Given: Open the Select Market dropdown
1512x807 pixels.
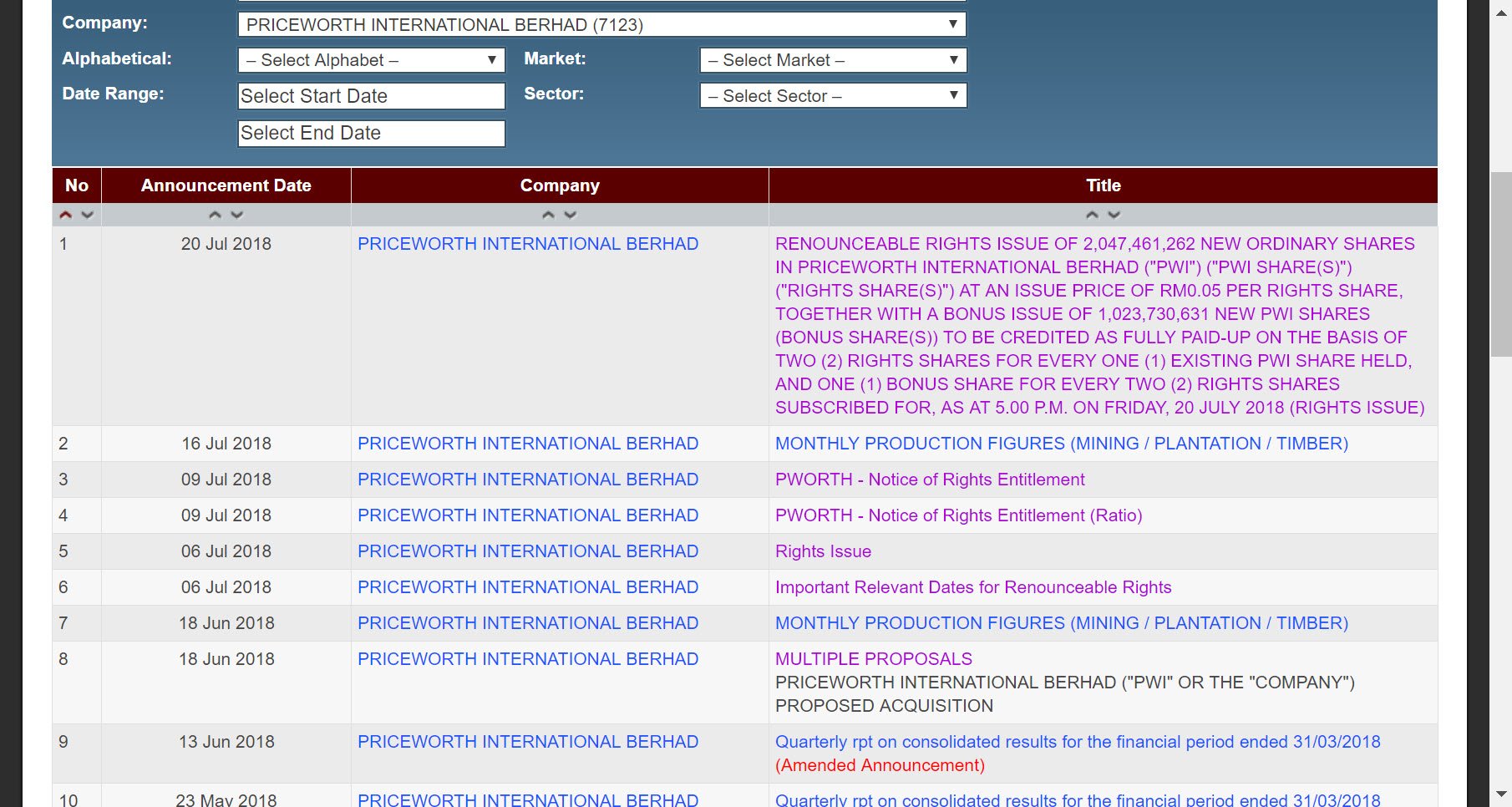Looking at the screenshot, I should click(833, 60).
